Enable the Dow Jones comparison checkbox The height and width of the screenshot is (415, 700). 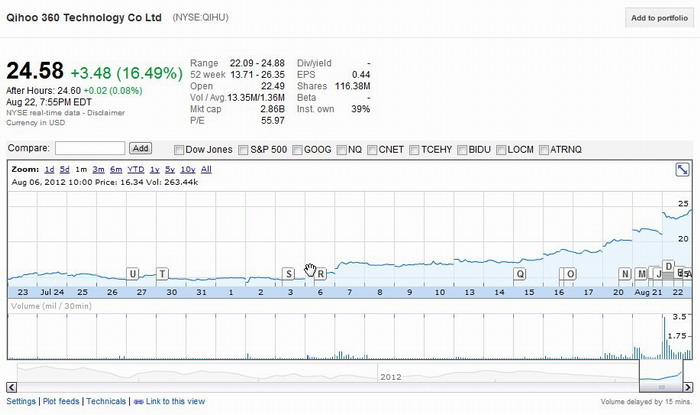coord(180,149)
